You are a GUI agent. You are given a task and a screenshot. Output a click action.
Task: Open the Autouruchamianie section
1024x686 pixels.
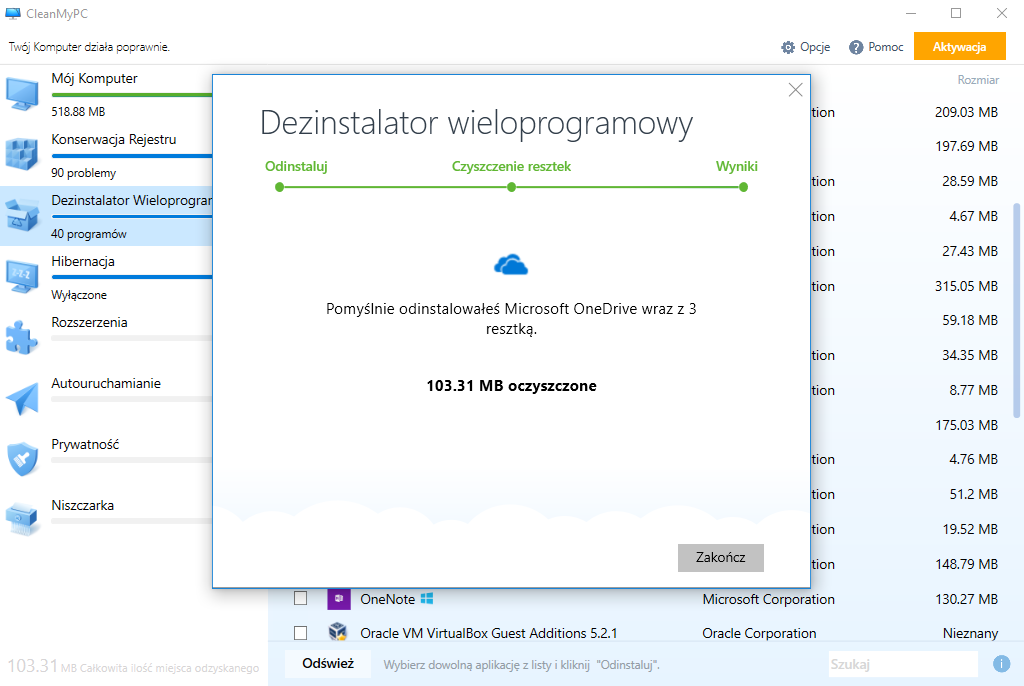pos(106,399)
